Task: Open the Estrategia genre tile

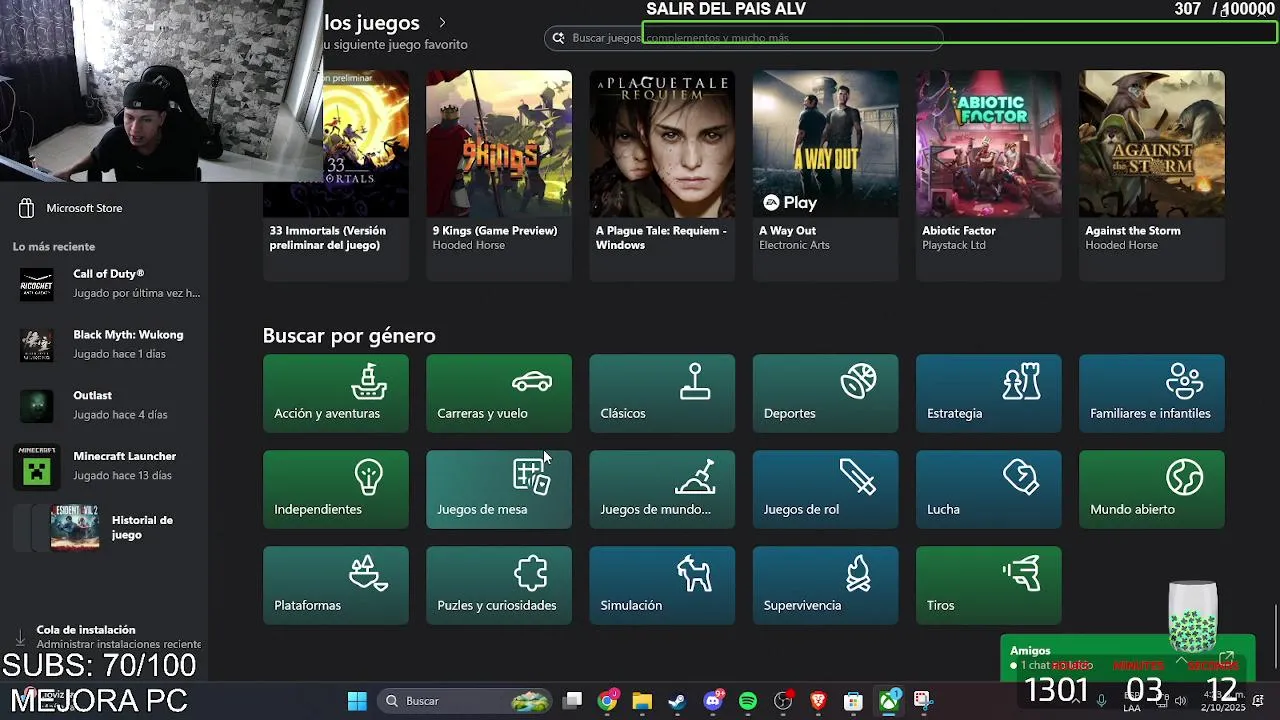Action: 988,393
